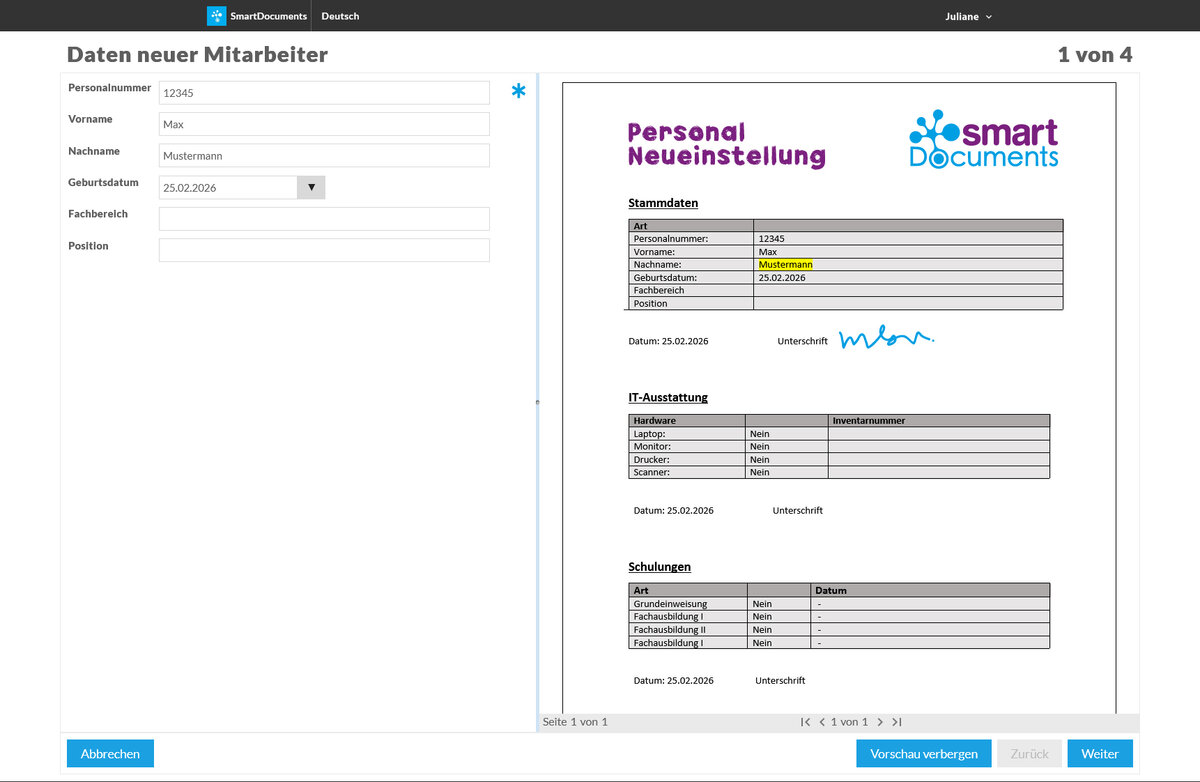Jump to last preview page
The width and height of the screenshot is (1200, 782).
(897, 722)
